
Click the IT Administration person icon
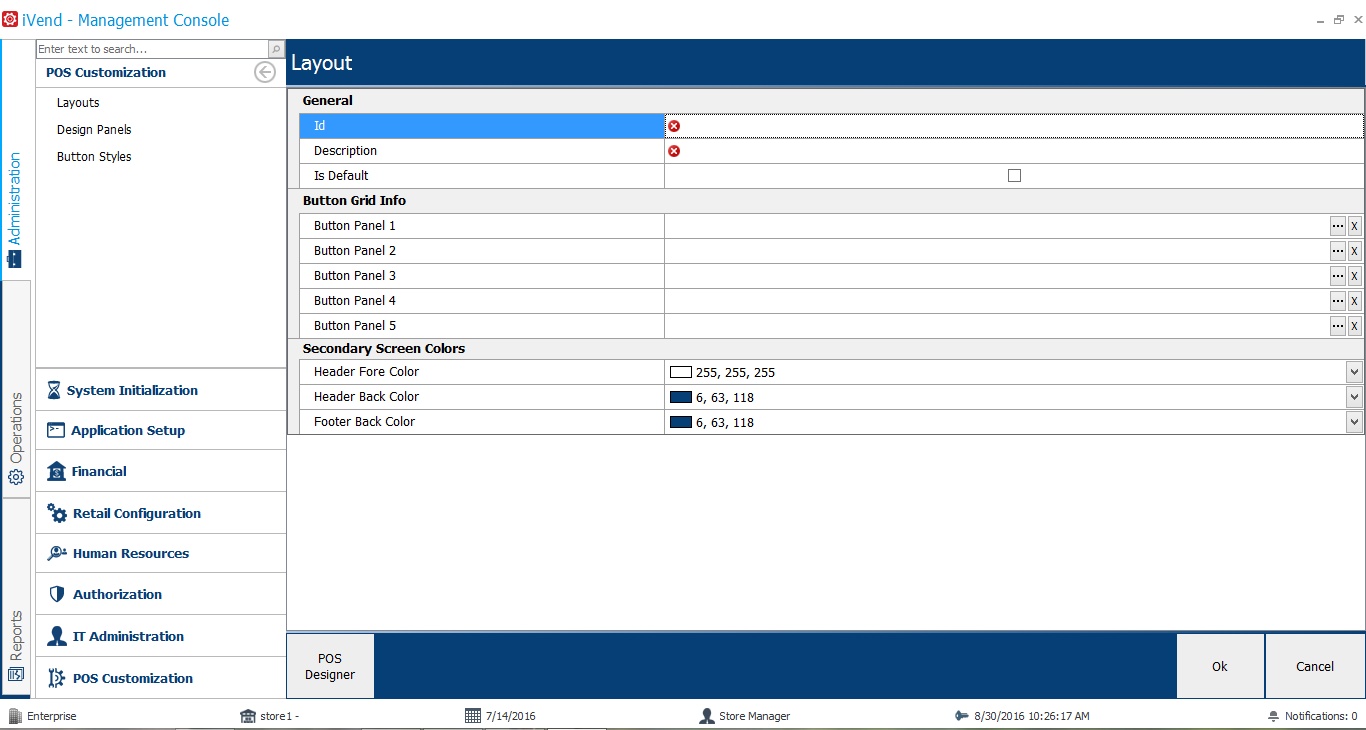click(x=57, y=637)
